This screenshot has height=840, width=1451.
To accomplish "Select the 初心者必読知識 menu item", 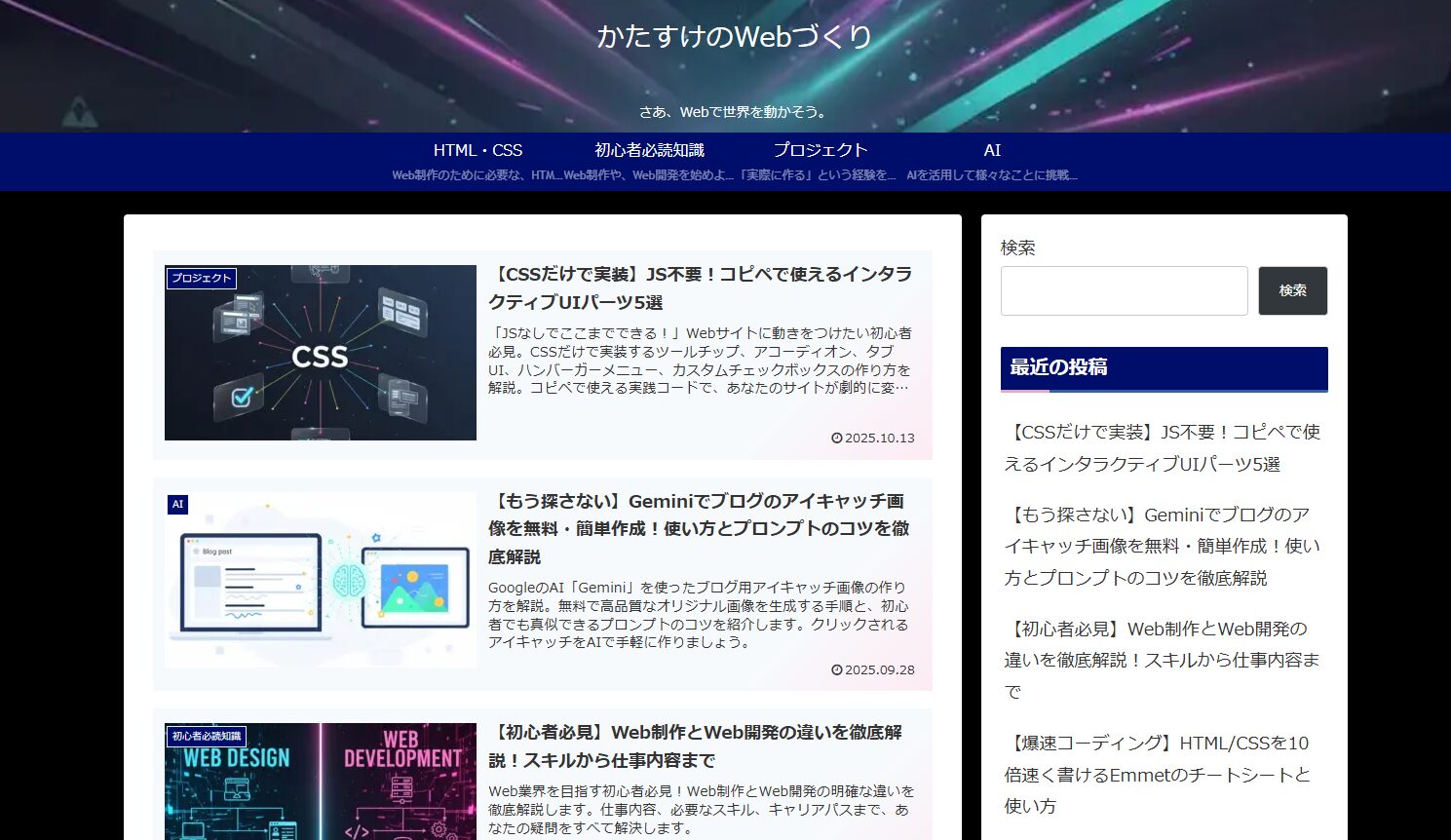I will coord(649,151).
